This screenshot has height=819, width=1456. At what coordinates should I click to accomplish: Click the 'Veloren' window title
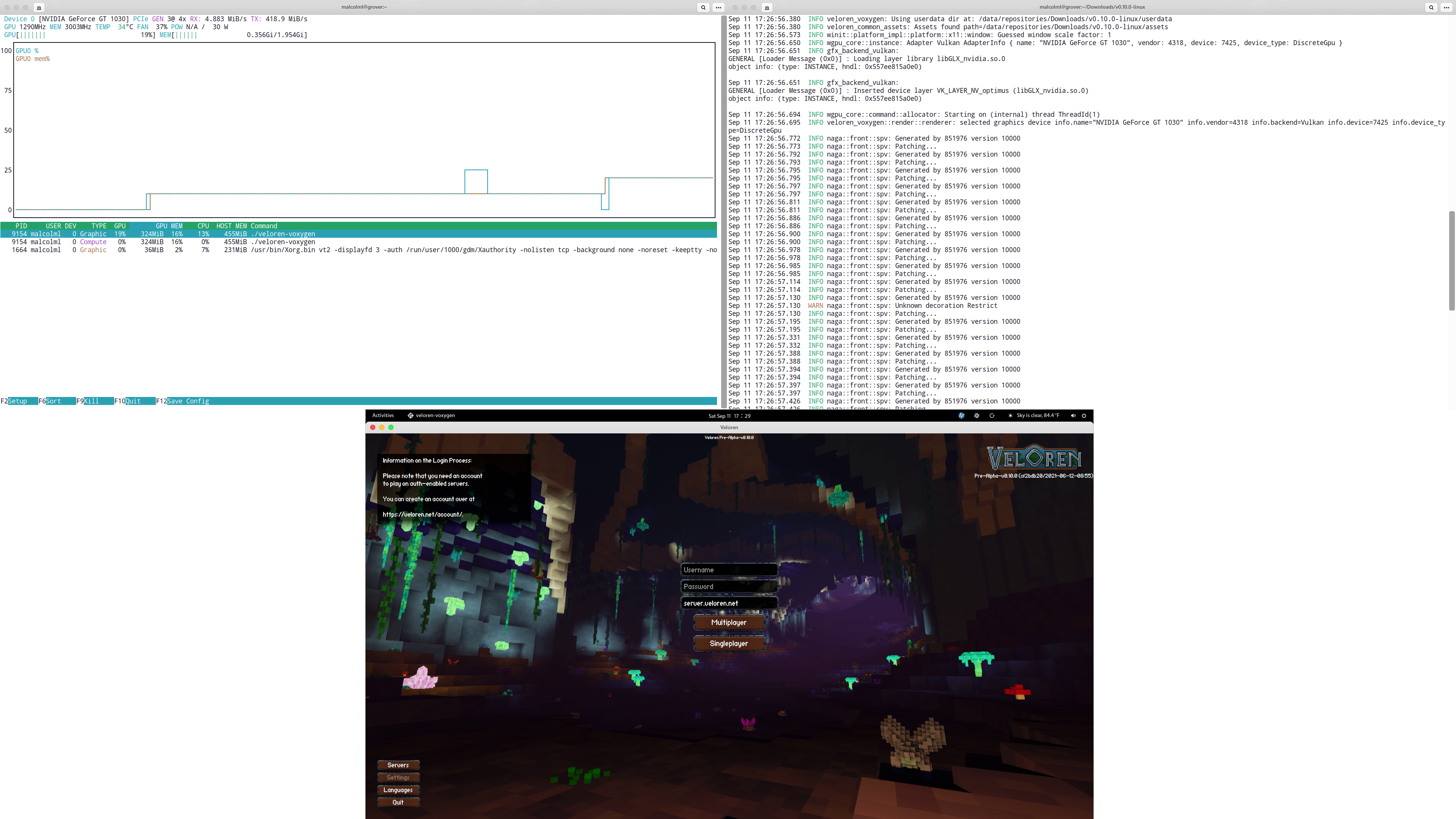[729, 427]
